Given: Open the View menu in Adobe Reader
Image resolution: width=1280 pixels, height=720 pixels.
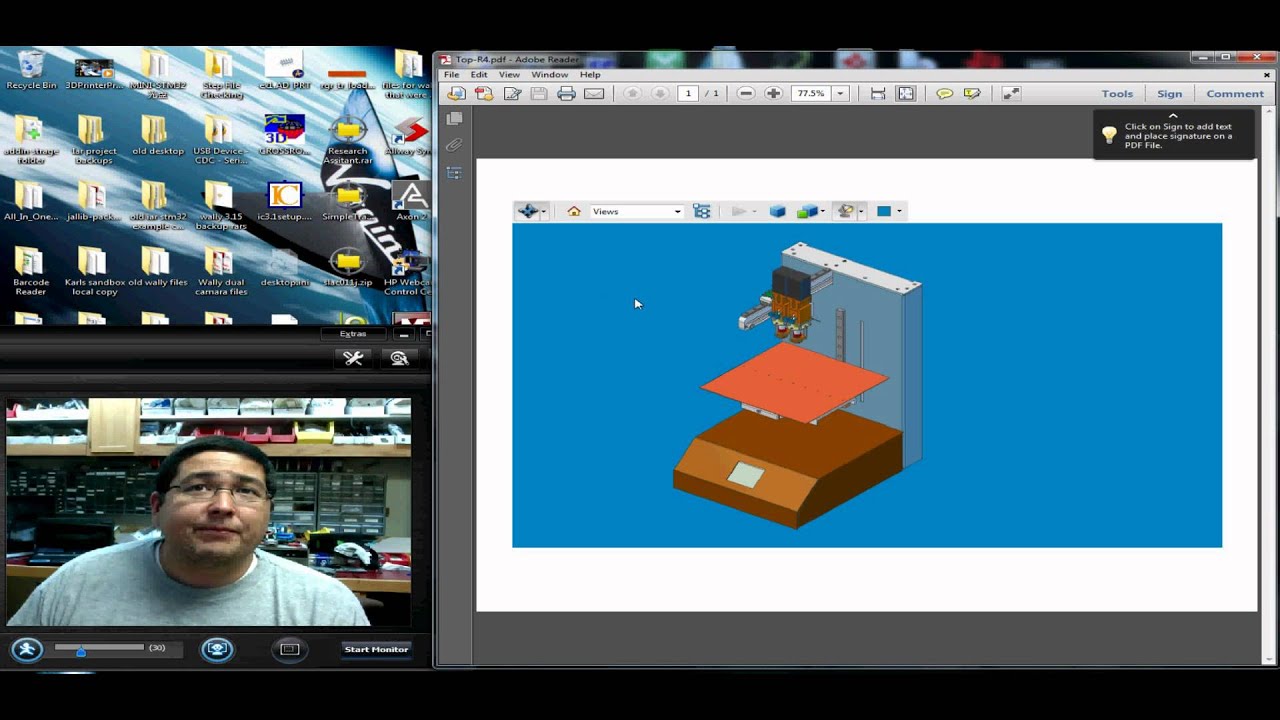Looking at the screenshot, I should pos(509,75).
